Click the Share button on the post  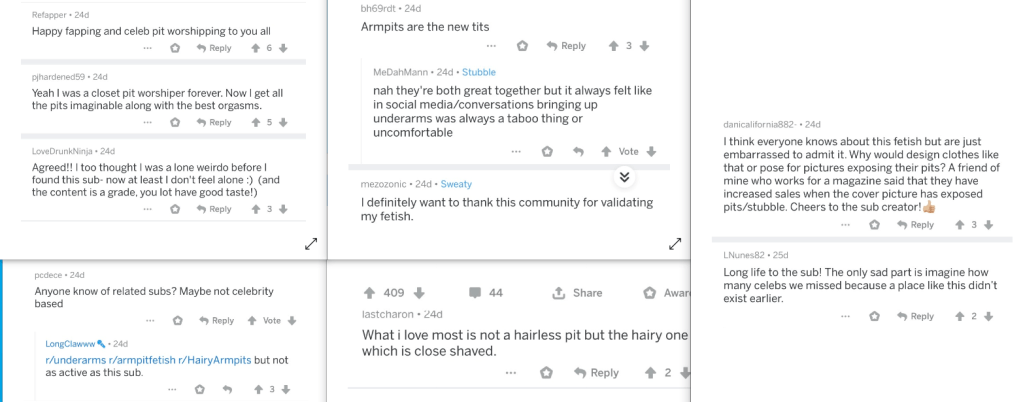tap(577, 293)
